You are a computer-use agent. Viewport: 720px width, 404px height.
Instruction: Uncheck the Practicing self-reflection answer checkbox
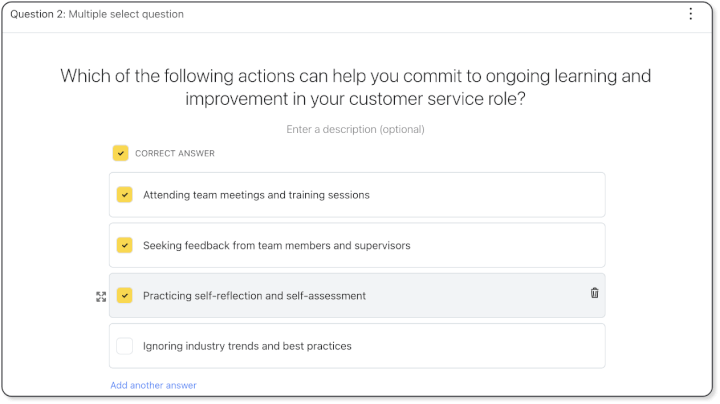tap(124, 295)
